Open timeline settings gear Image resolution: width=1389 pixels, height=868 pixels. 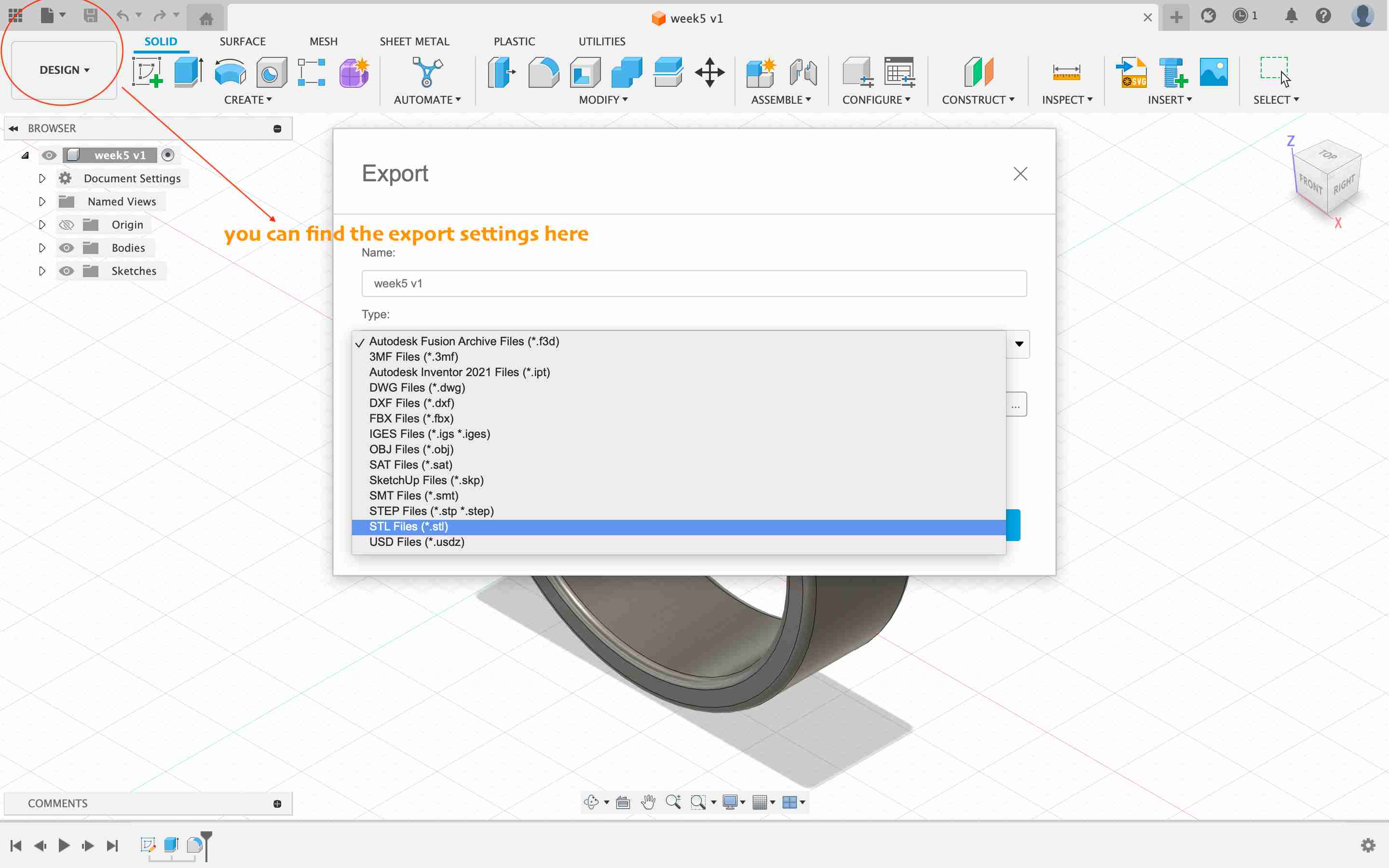coord(1368,845)
